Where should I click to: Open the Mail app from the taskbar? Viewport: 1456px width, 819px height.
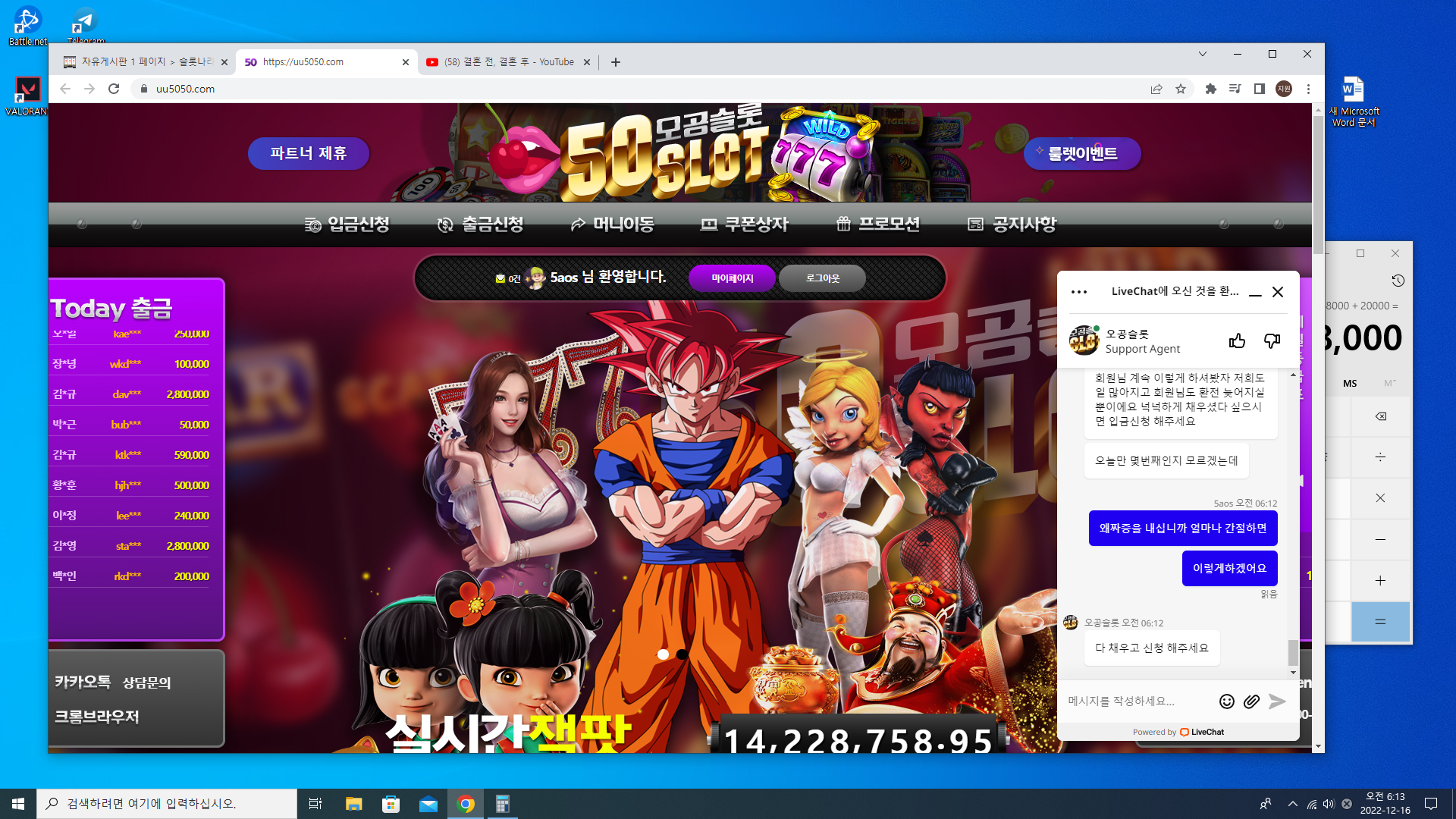tap(428, 804)
